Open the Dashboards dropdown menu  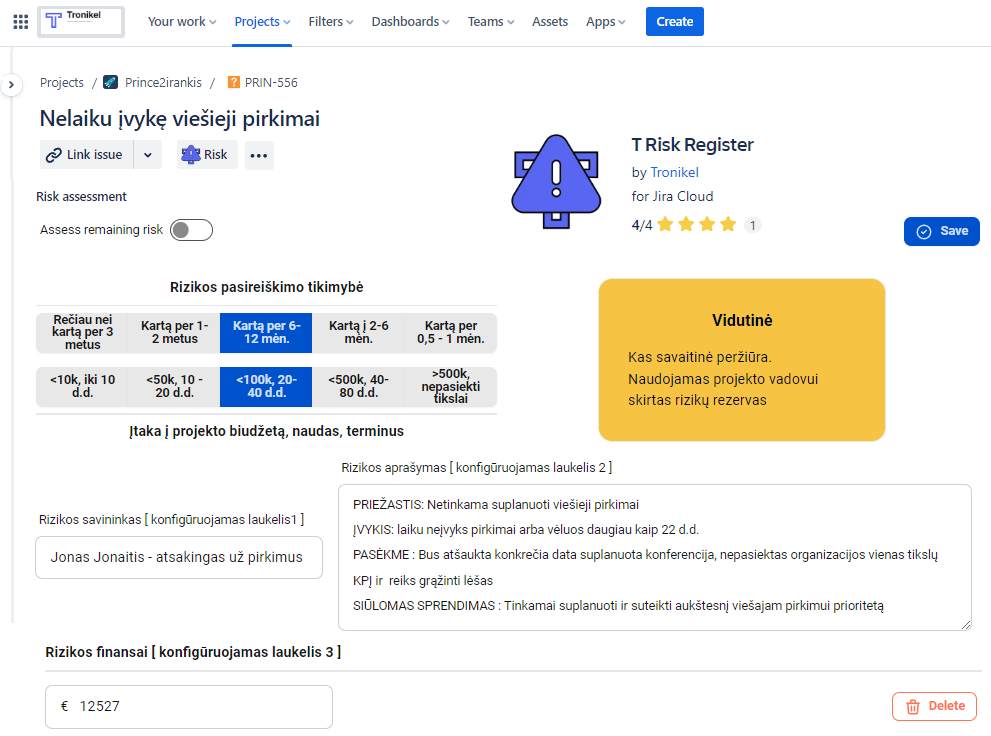click(x=410, y=22)
